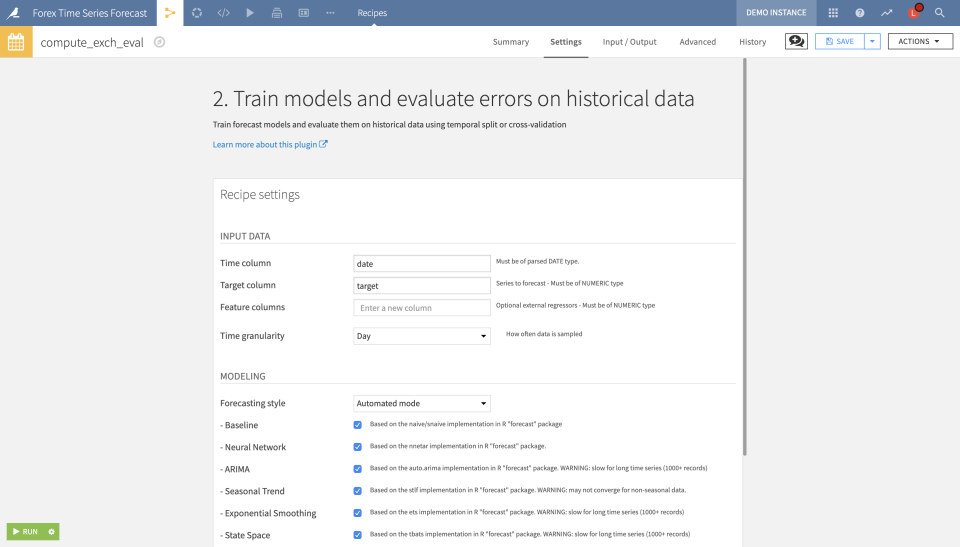Click the green Run button
This screenshot has width=960, height=547.
pyautogui.click(x=25, y=532)
